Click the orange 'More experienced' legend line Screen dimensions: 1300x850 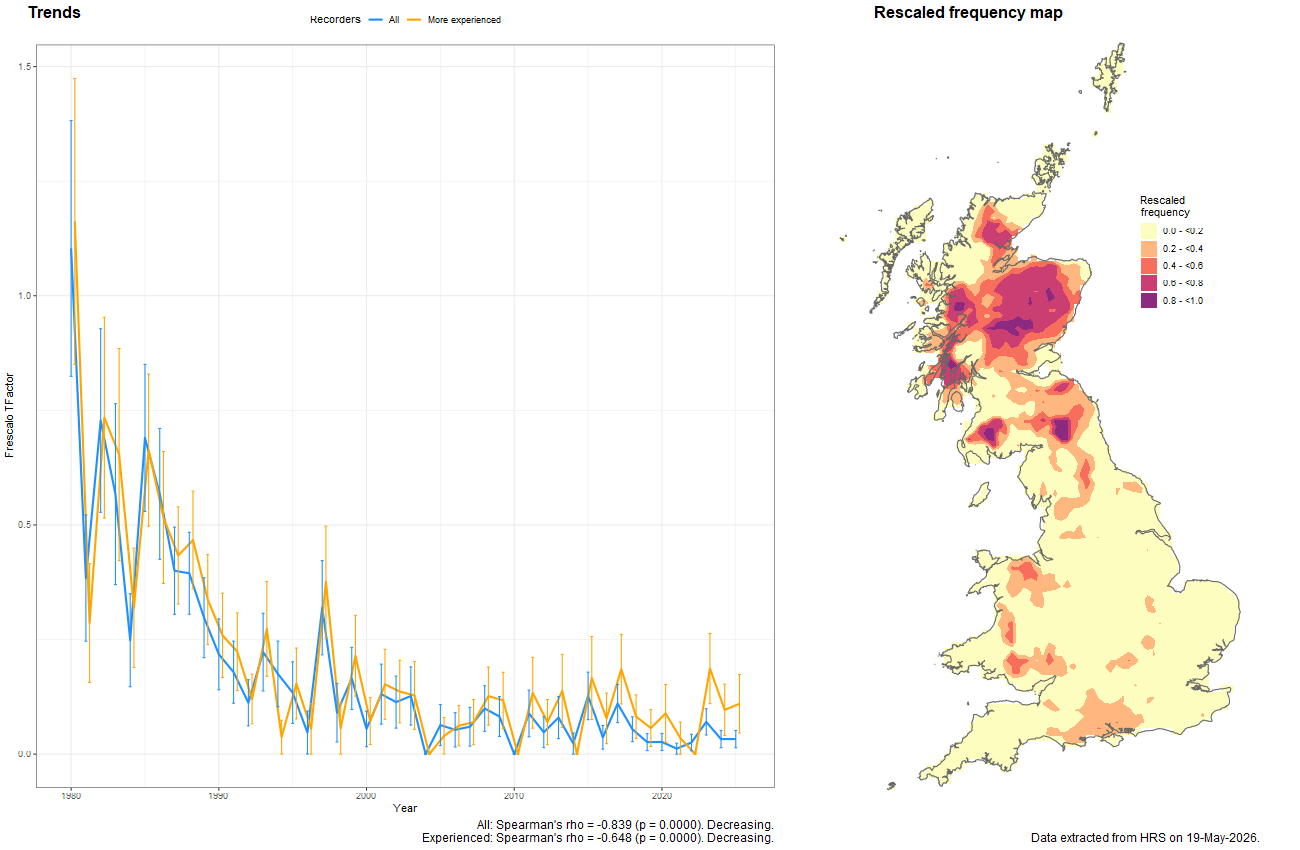click(x=415, y=20)
